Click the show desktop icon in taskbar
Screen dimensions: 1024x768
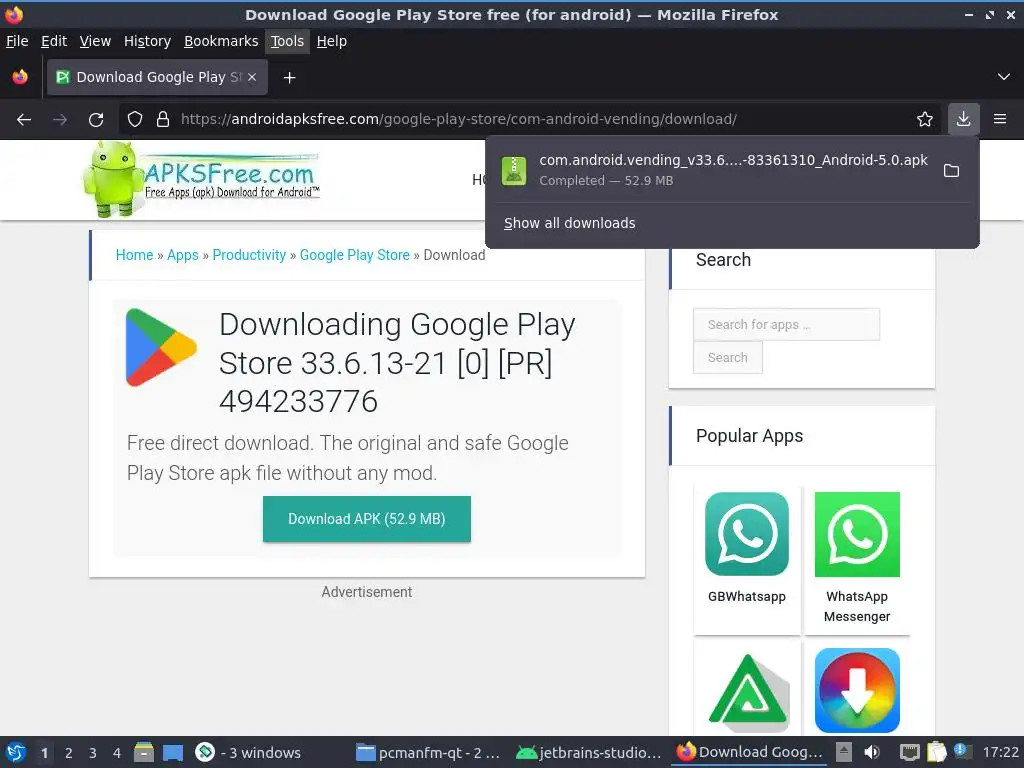173,752
